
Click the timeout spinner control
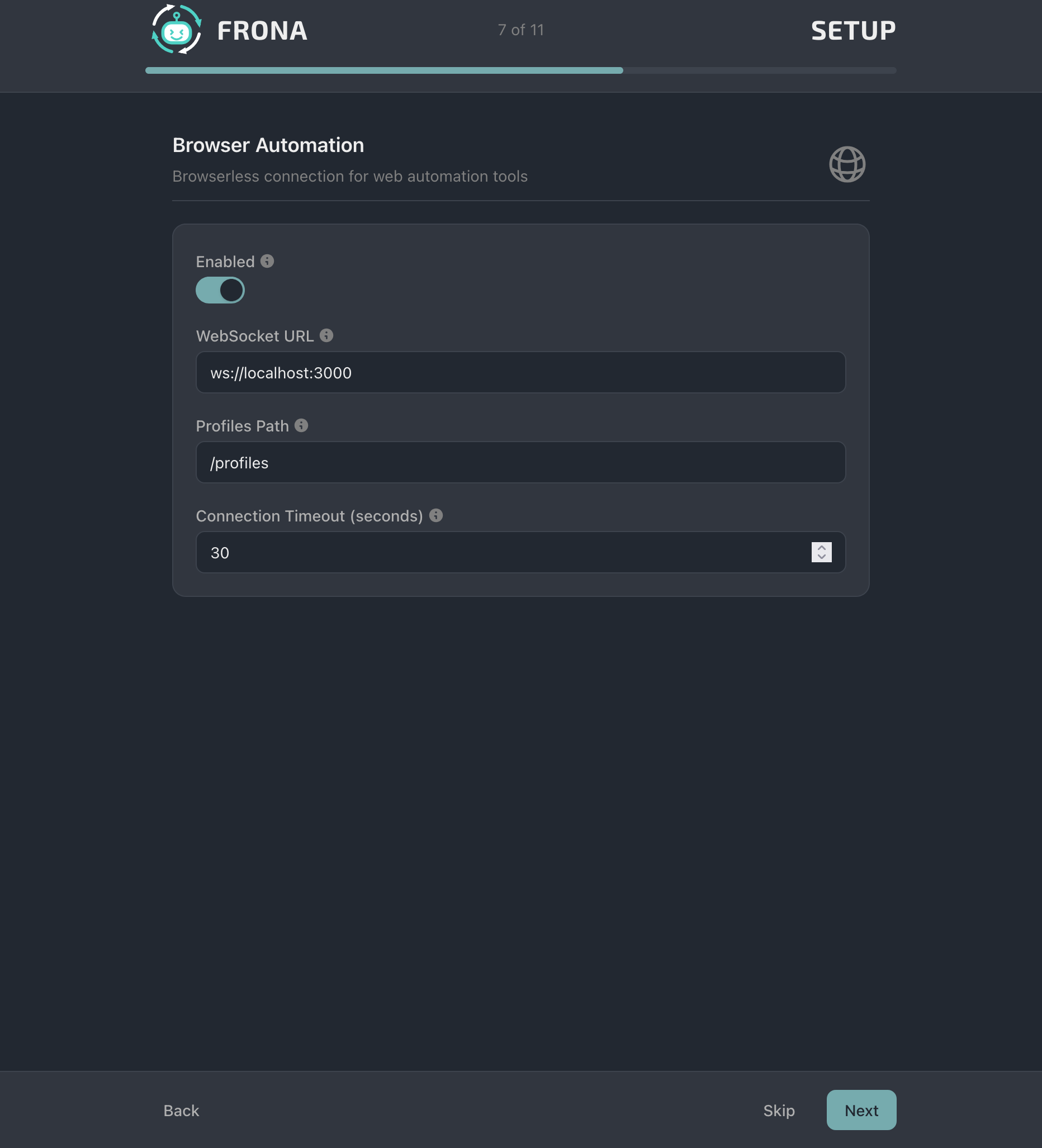coord(821,552)
